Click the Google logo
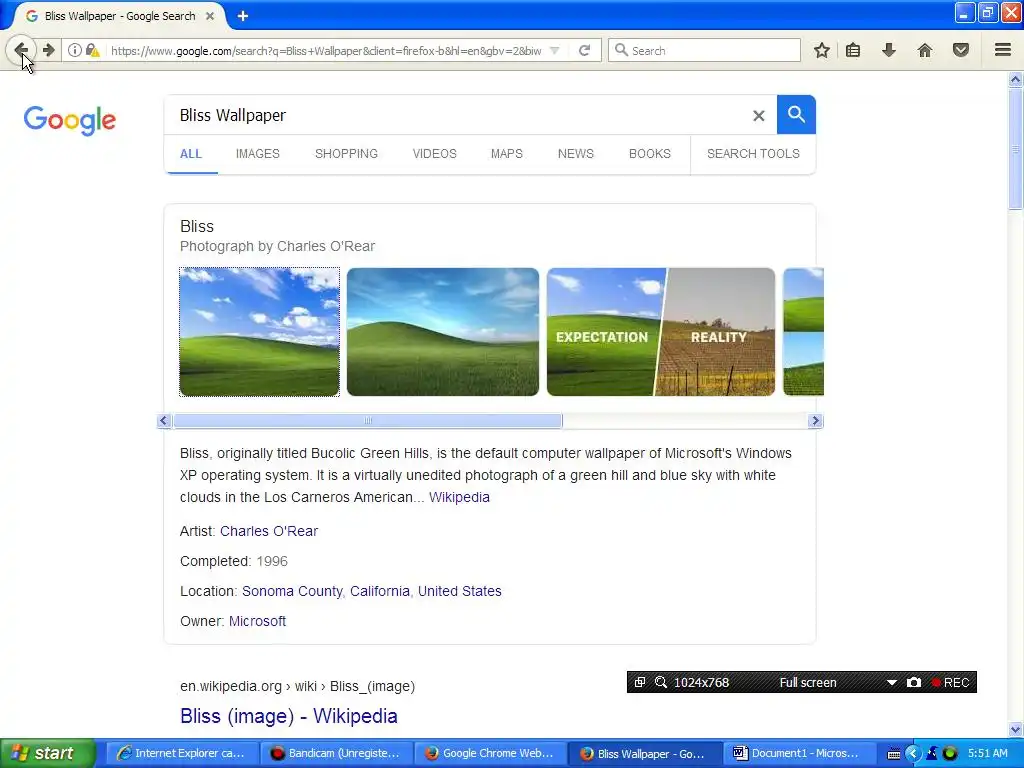 (x=70, y=120)
